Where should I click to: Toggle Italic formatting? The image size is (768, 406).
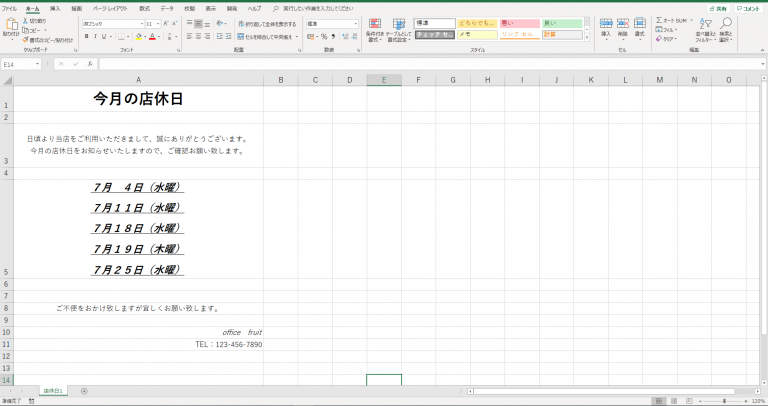[98, 37]
